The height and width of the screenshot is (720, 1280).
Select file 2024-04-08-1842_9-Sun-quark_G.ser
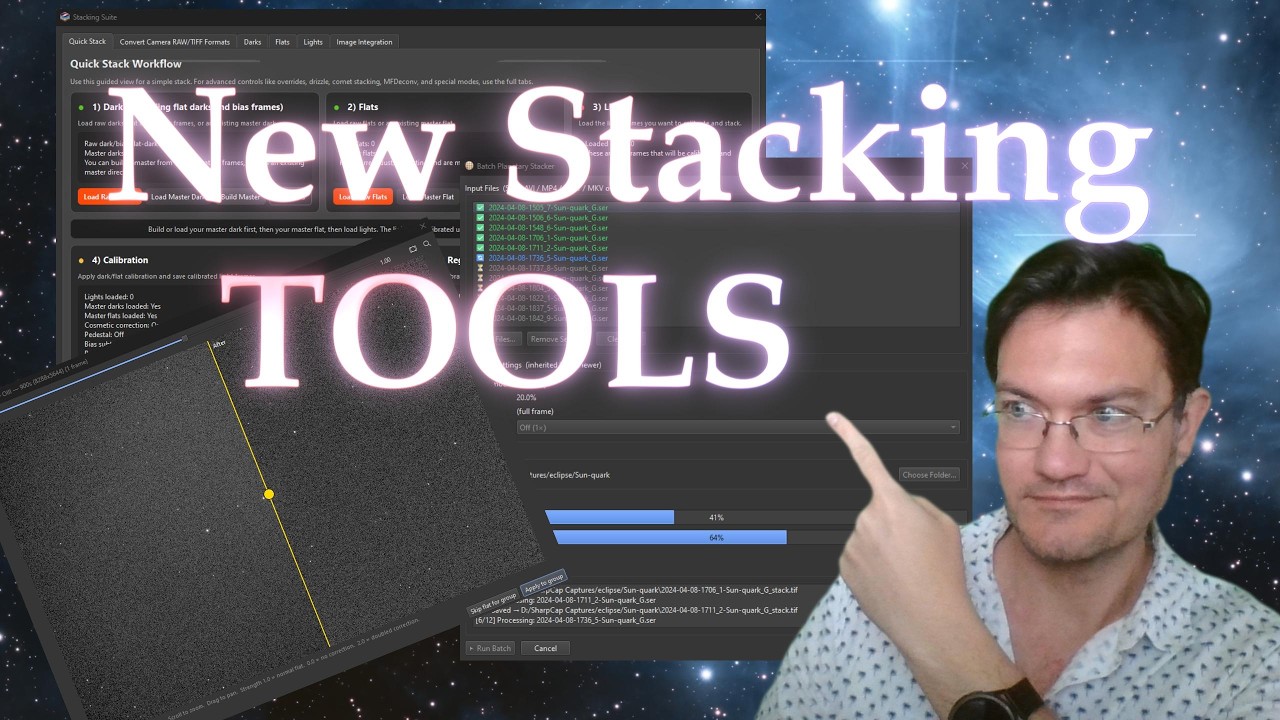548,318
